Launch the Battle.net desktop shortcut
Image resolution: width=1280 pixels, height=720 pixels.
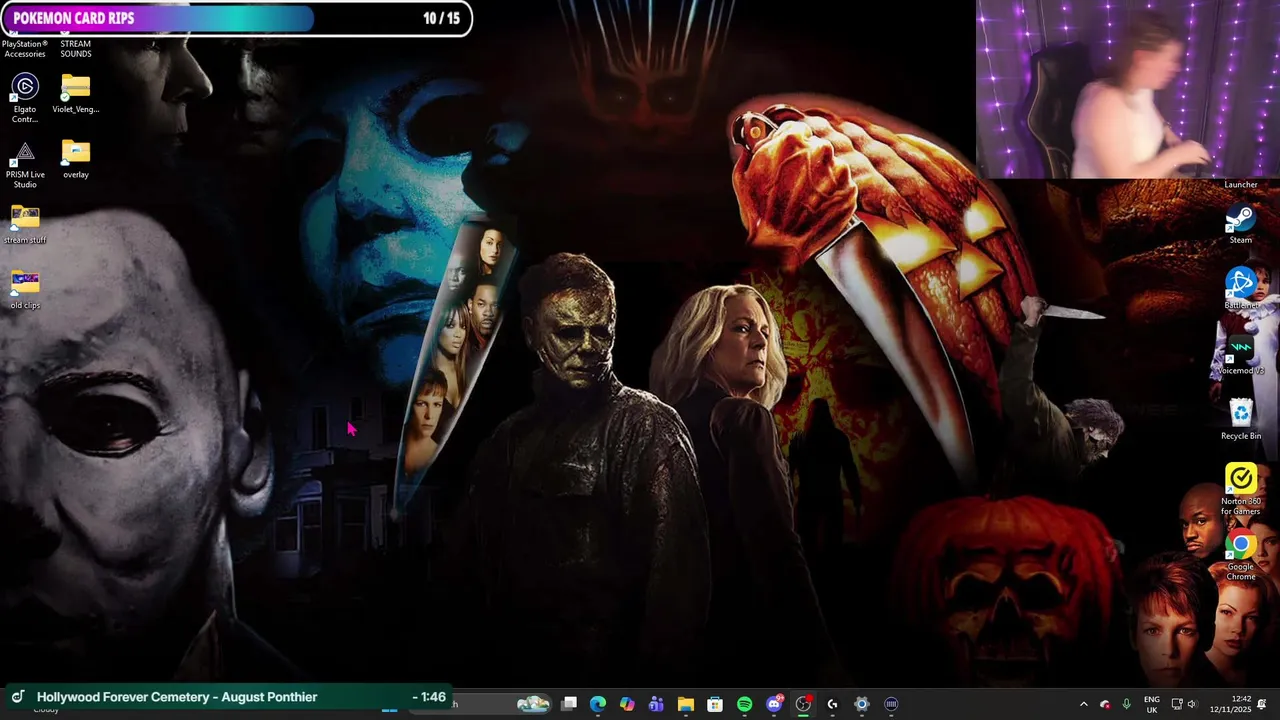tap(1241, 289)
